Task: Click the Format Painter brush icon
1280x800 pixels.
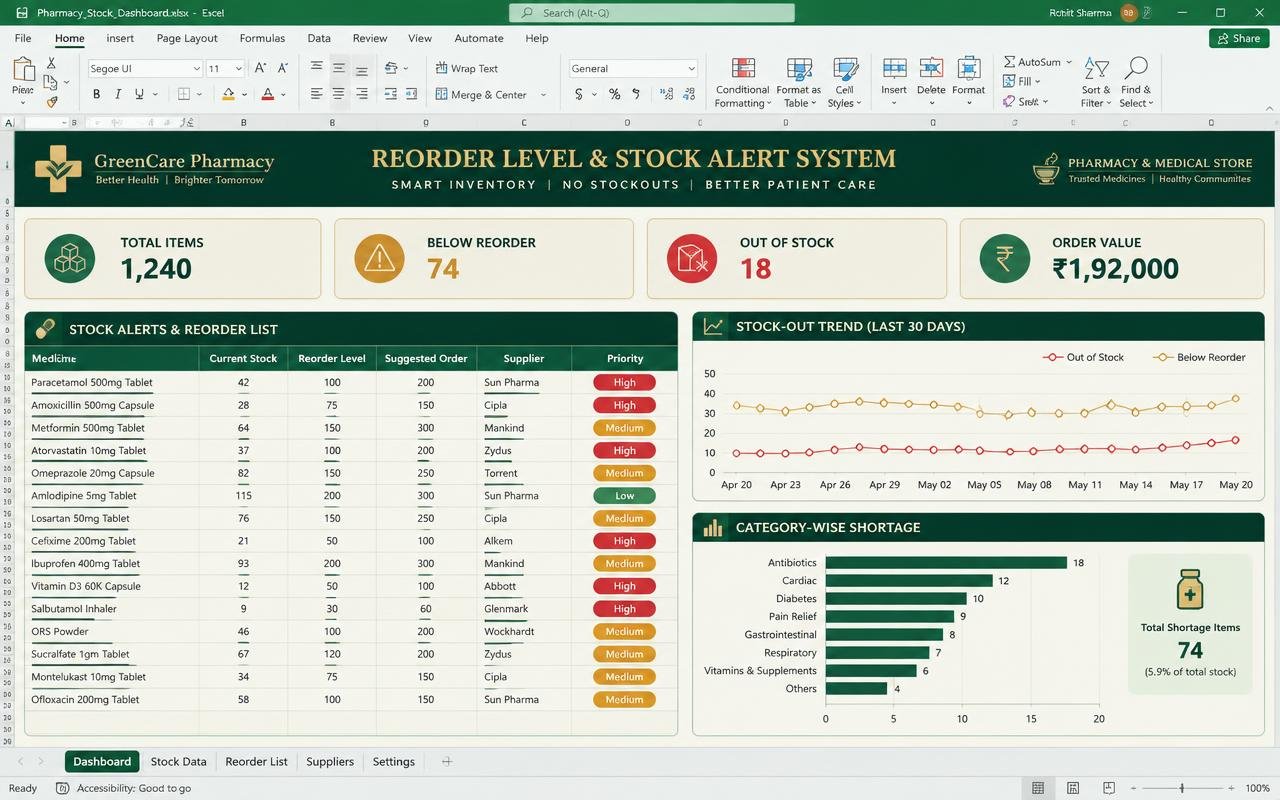Action: [51, 101]
